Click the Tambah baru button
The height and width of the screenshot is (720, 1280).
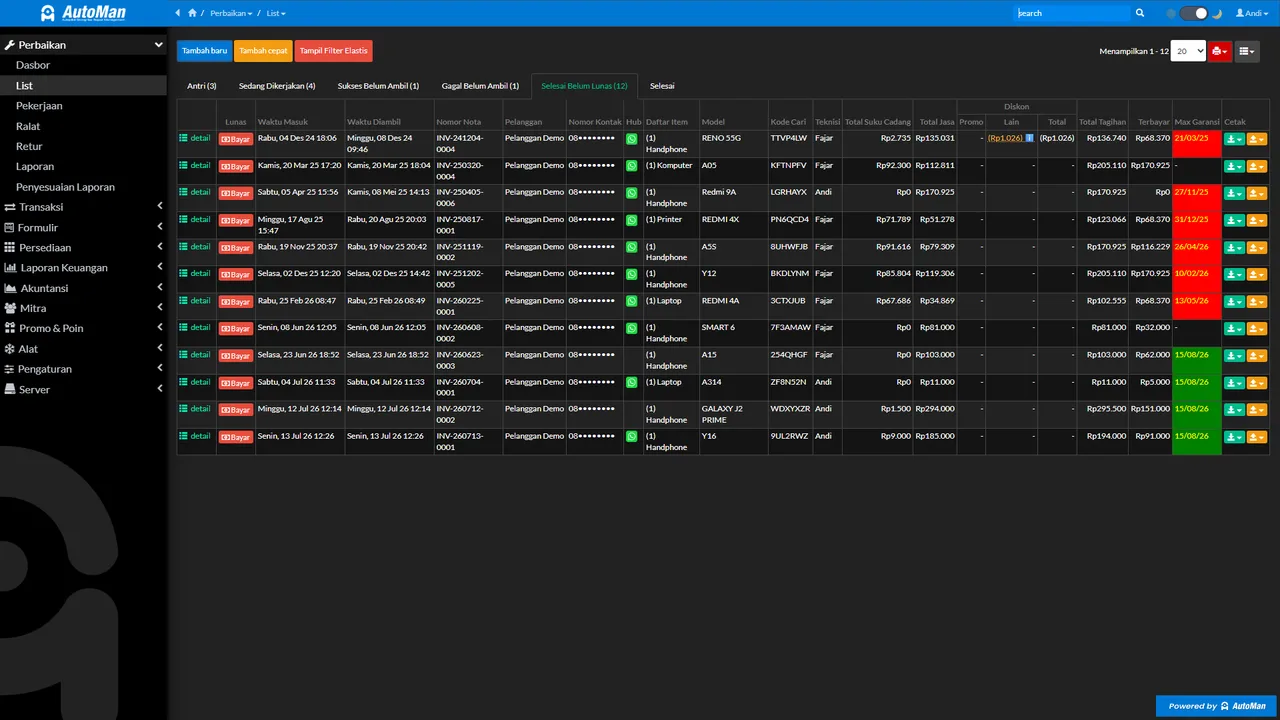(x=204, y=51)
